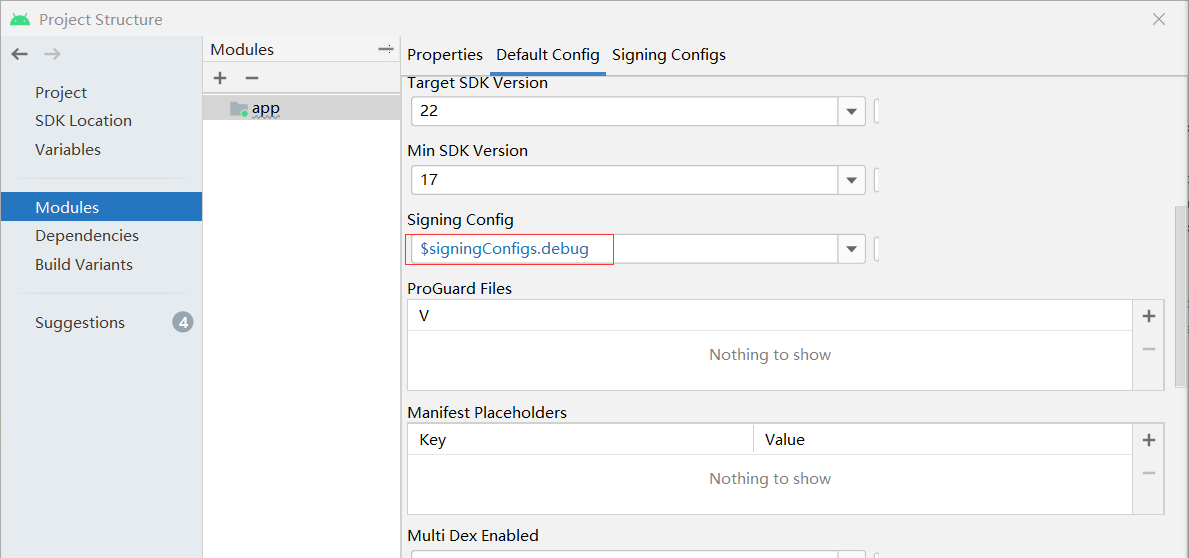This screenshot has width=1189, height=558.
Task: Click the Min SDK Version field showing 17
Action: tap(624, 180)
